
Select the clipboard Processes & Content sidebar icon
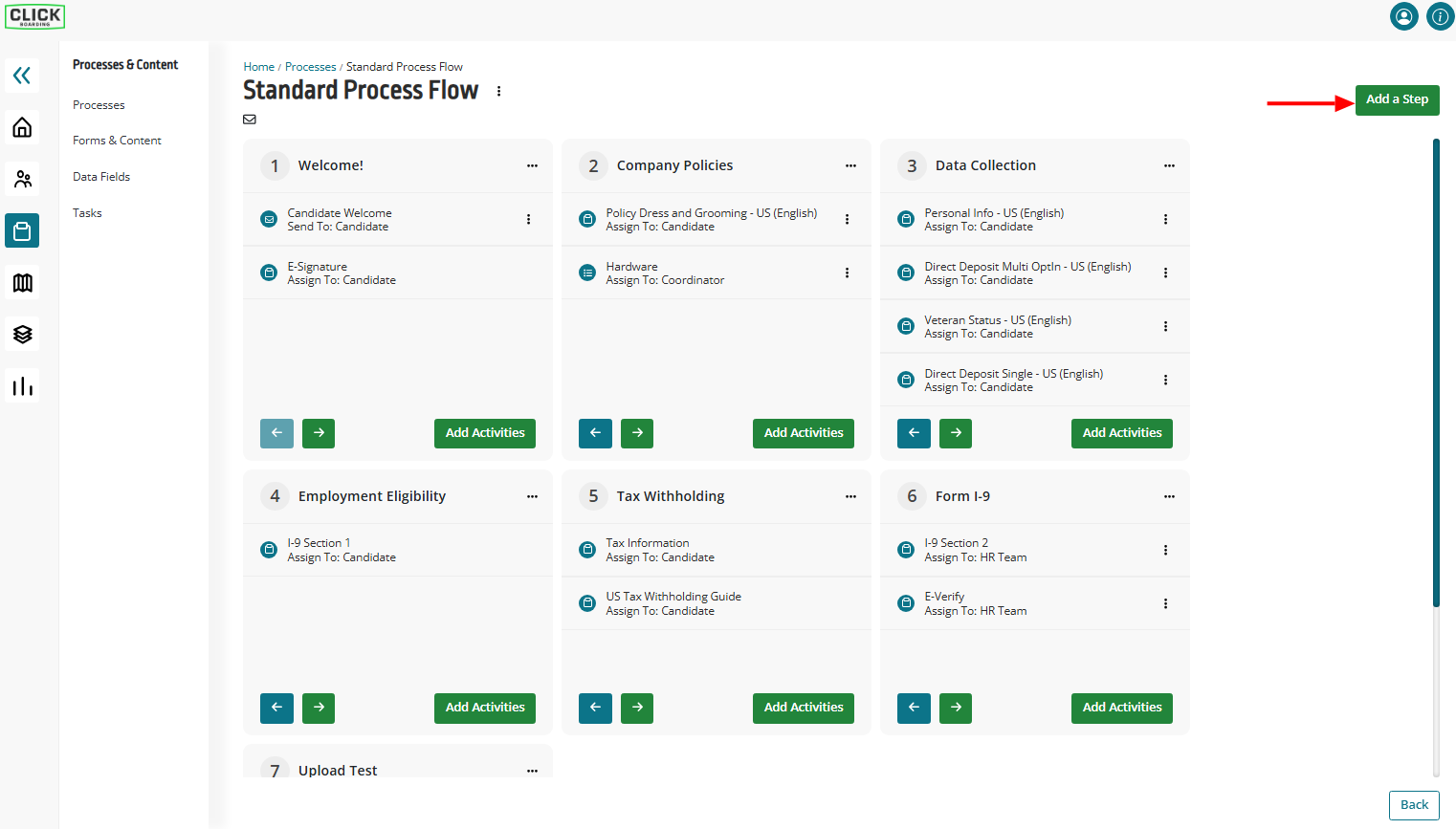click(22, 230)
